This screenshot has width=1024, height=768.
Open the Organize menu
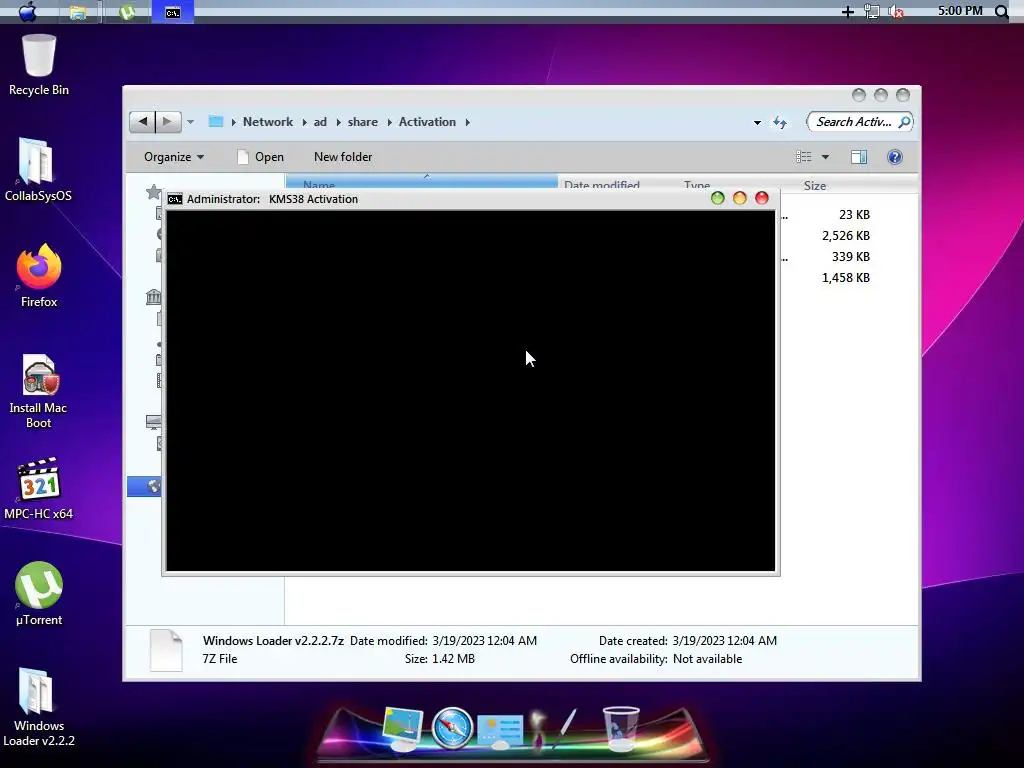pyautogui.click(x=174, y=157)
